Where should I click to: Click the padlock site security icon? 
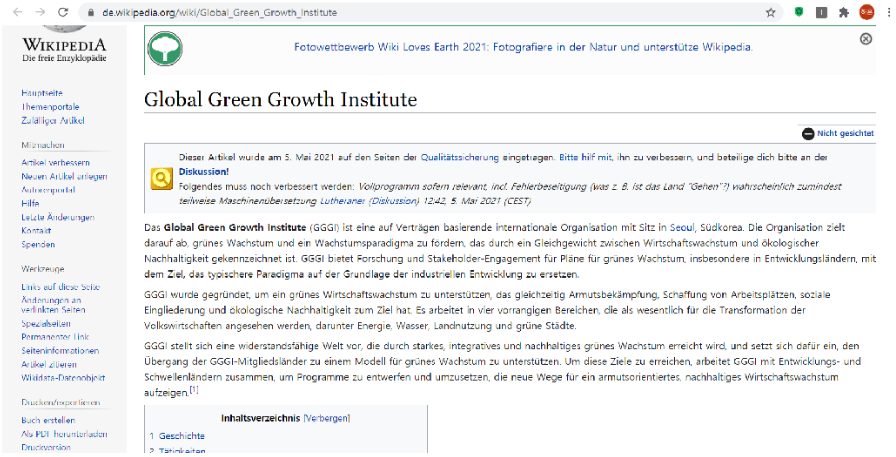coord(90,13)
